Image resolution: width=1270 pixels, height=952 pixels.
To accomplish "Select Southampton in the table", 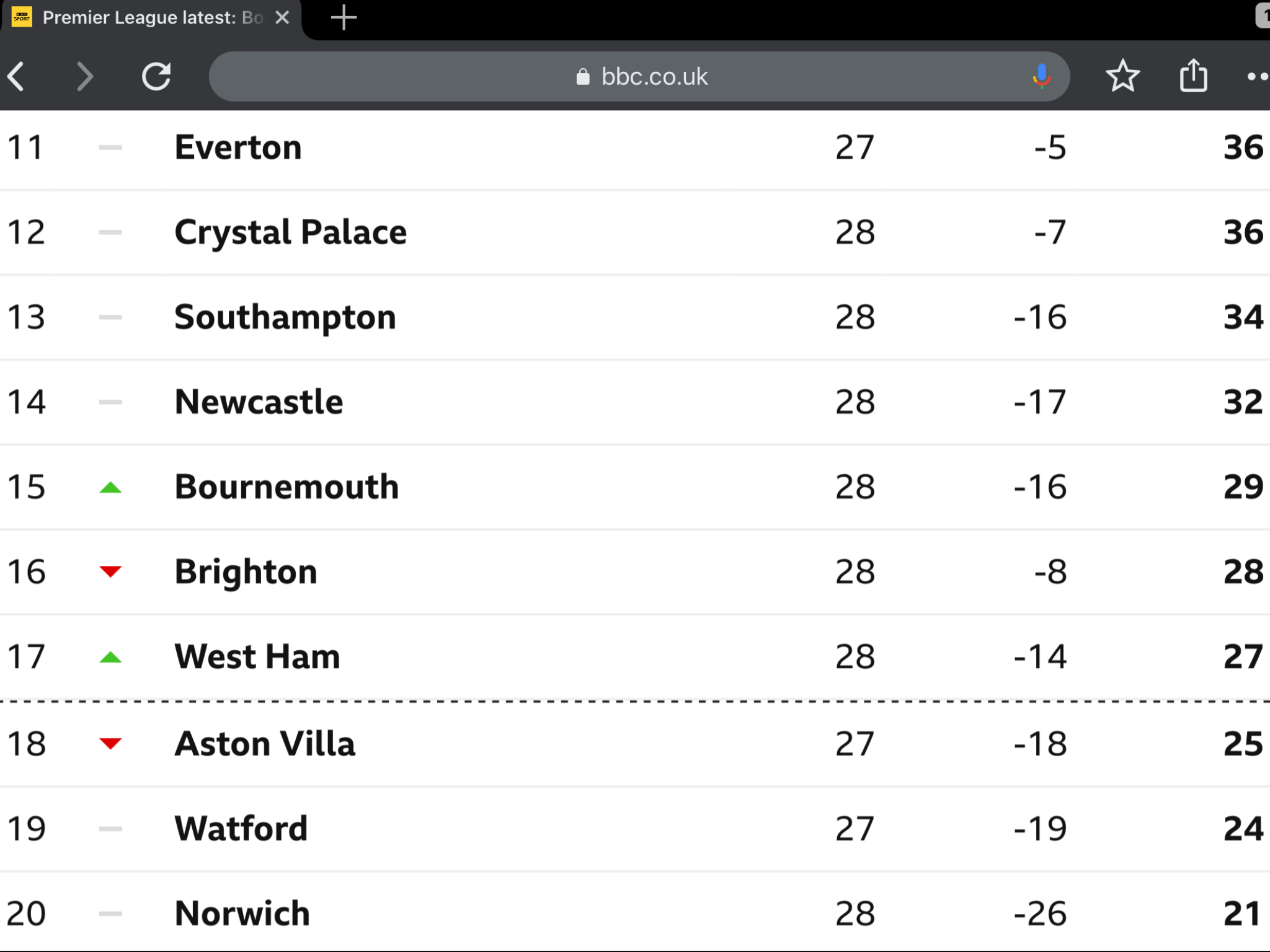I will tap(285, 317).
